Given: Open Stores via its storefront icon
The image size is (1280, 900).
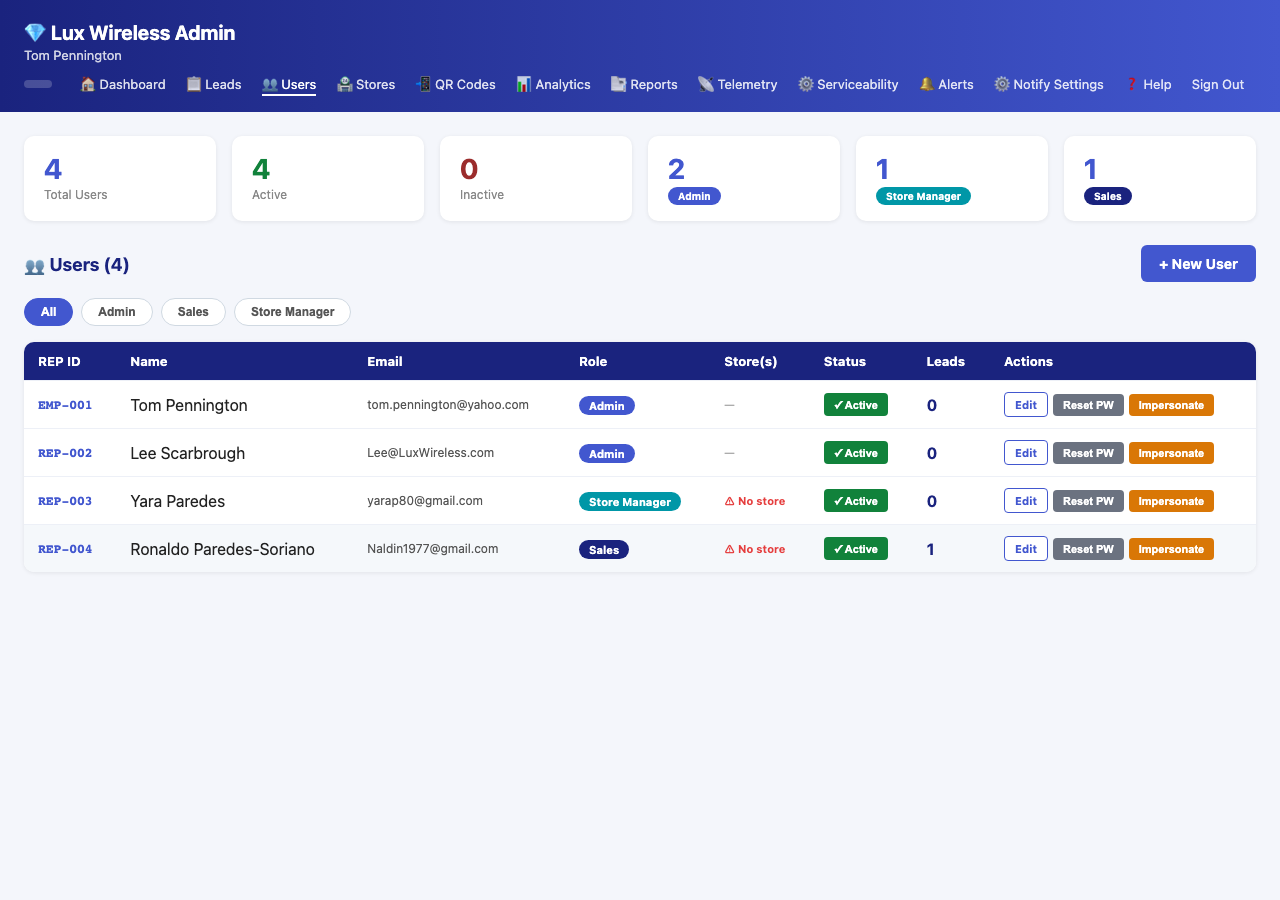Looking at the screenshot, I should point(344,85).
